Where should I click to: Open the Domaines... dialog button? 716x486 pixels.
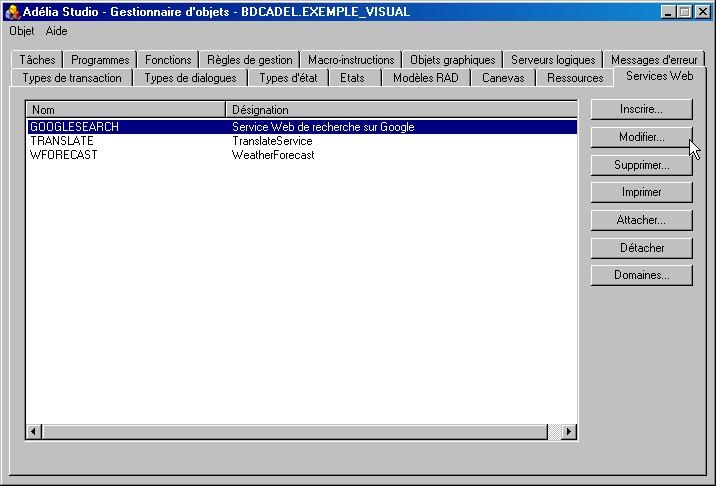pyautogui.click(x=642, y=275)
